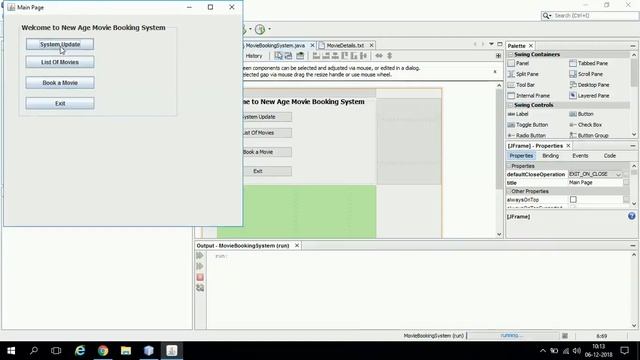The image size is (640, 360).
Task: Close the Palette panel tab
Action: click(x=531, y=46)
